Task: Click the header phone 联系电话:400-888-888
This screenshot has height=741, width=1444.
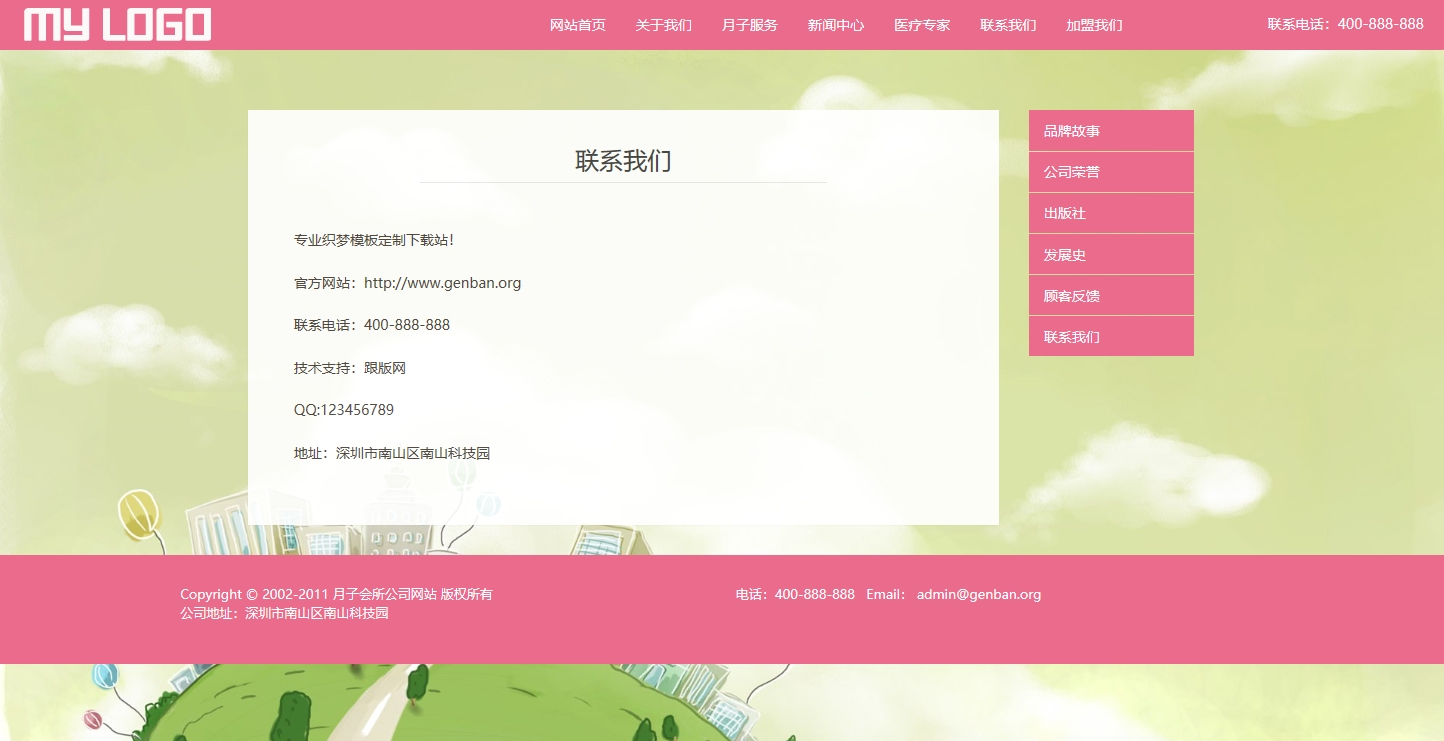Action: 1346,24
